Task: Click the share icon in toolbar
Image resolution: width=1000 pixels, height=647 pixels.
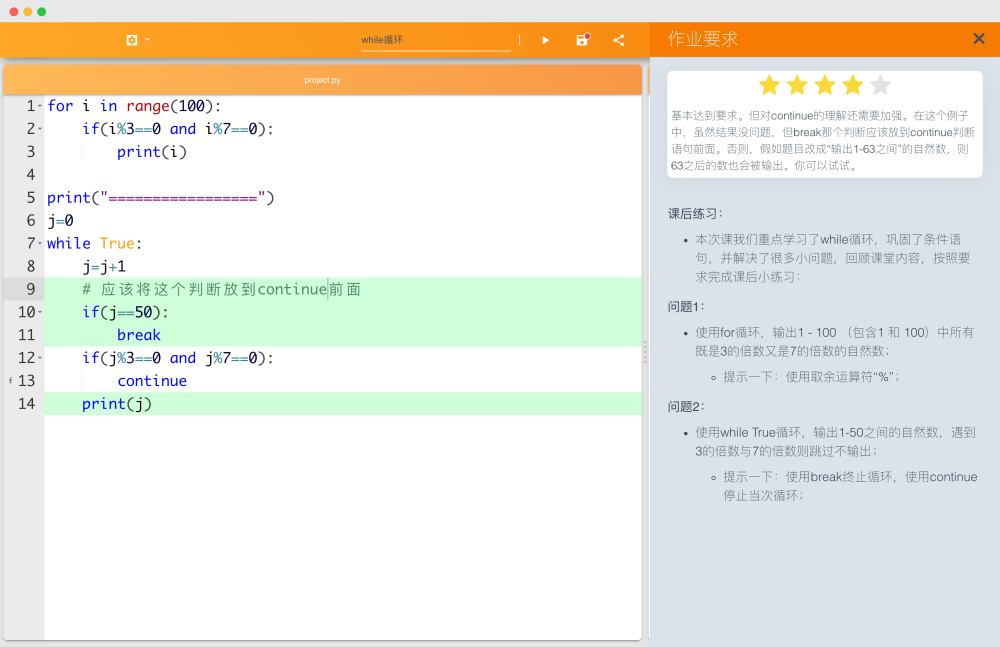Action: 619,40
